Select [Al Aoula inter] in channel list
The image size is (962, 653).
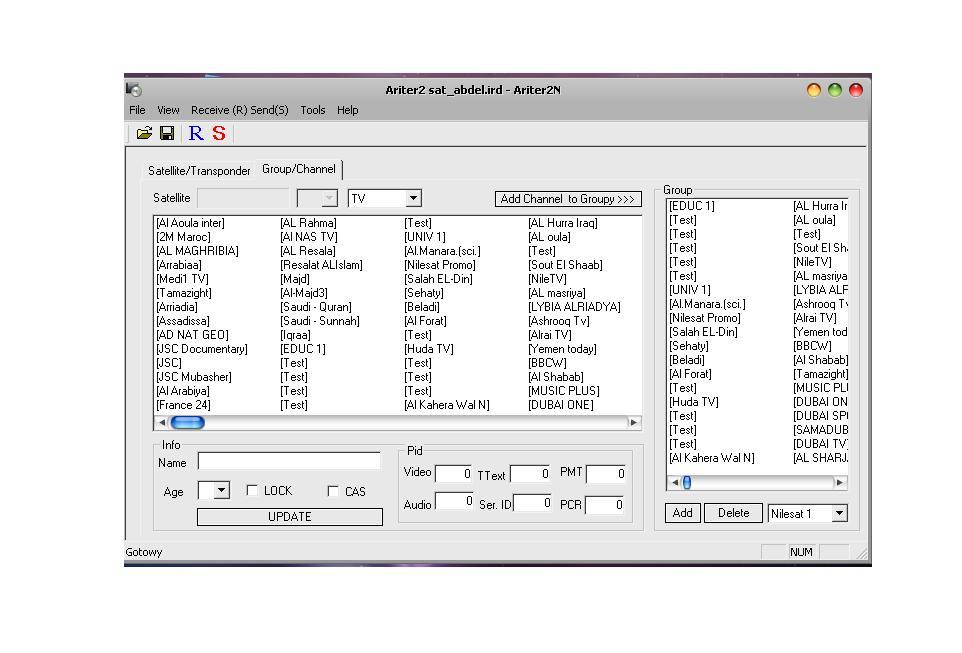click(x=190, y=223)
